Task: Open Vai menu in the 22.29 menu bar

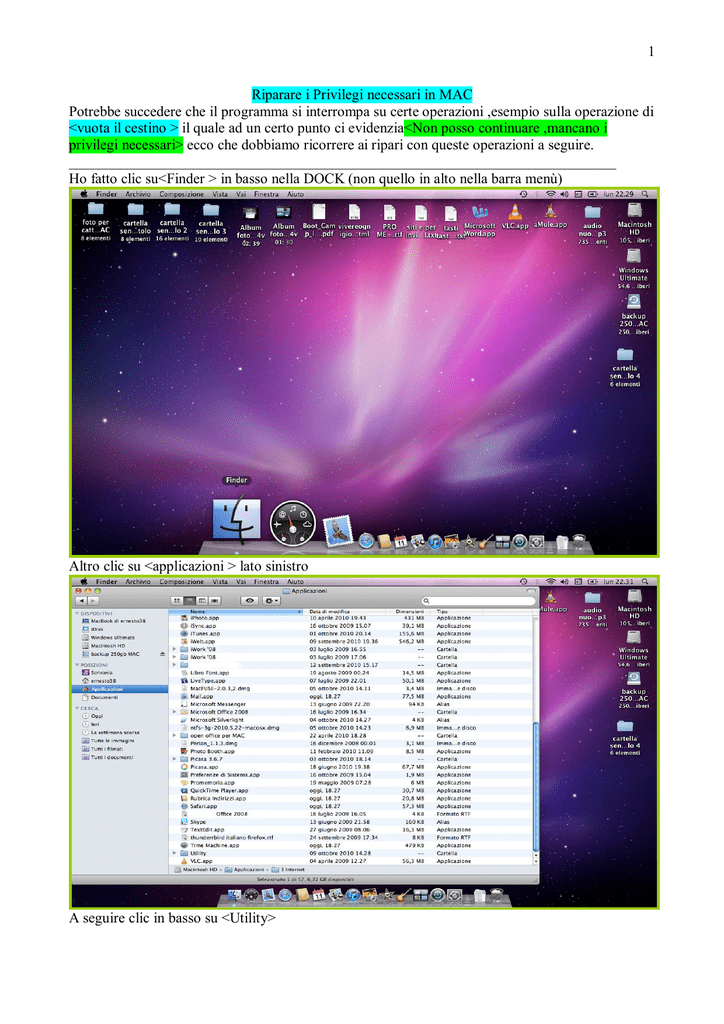Action: [241, 194]
